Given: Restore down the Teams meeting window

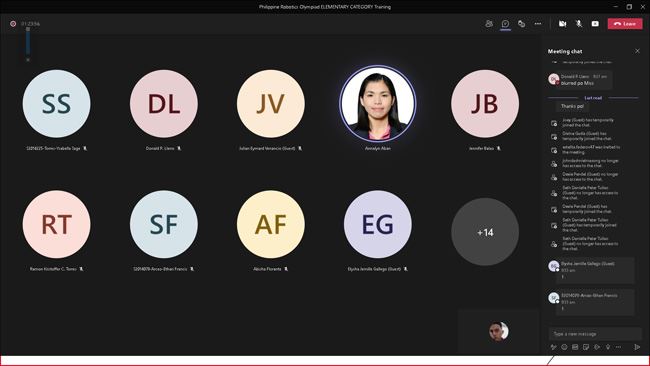Looking at the screenshot, I should (629, 7).
